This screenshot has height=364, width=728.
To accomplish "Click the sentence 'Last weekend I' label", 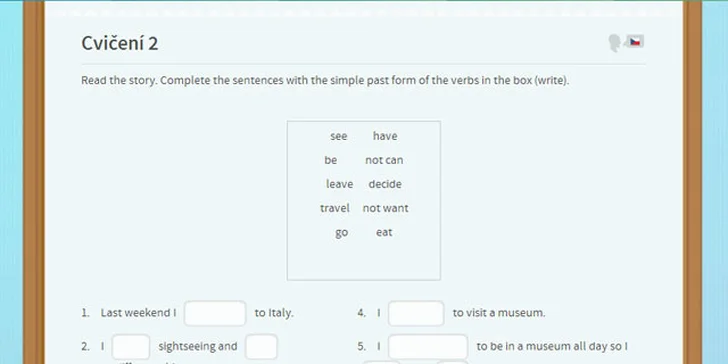I will [x=138, y=313].
